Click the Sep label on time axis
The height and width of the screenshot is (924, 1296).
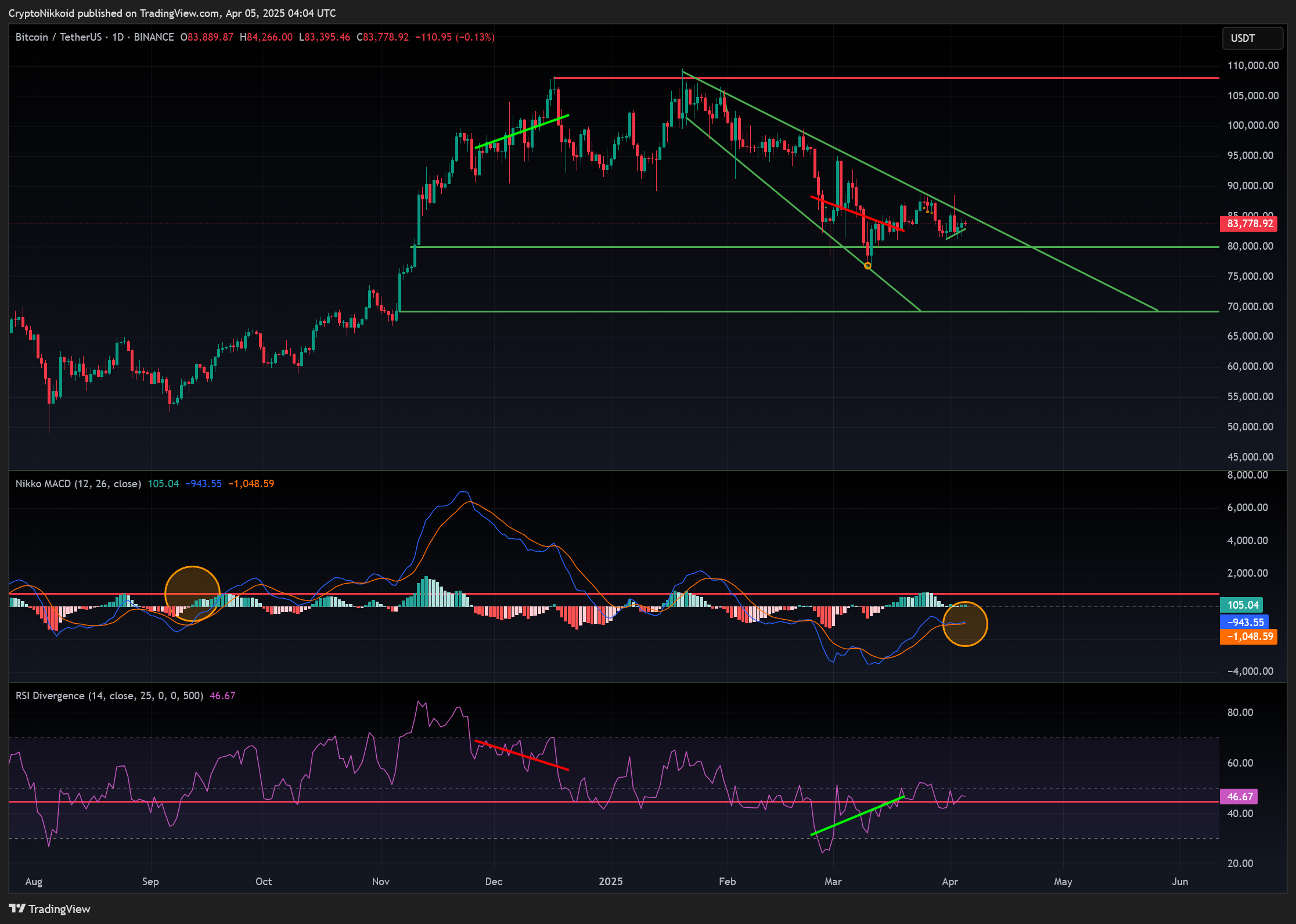point(150,882)
